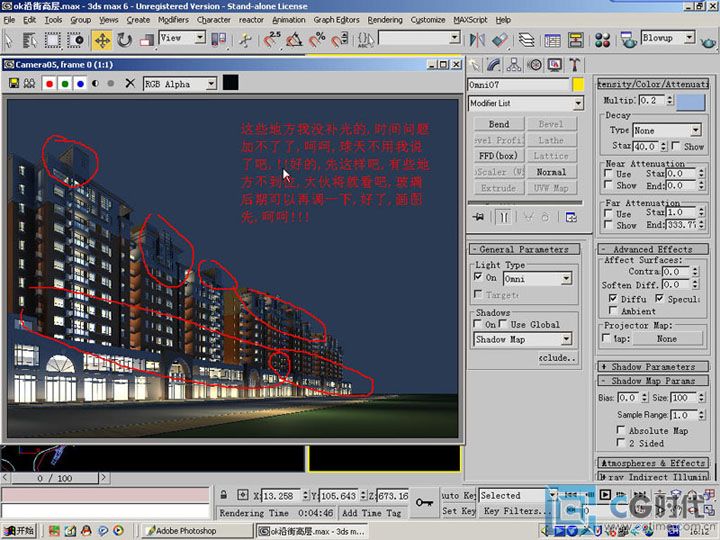The image size is (720, 540).
Task: Open the Modifier List dropdown
Action: (578, 103)
